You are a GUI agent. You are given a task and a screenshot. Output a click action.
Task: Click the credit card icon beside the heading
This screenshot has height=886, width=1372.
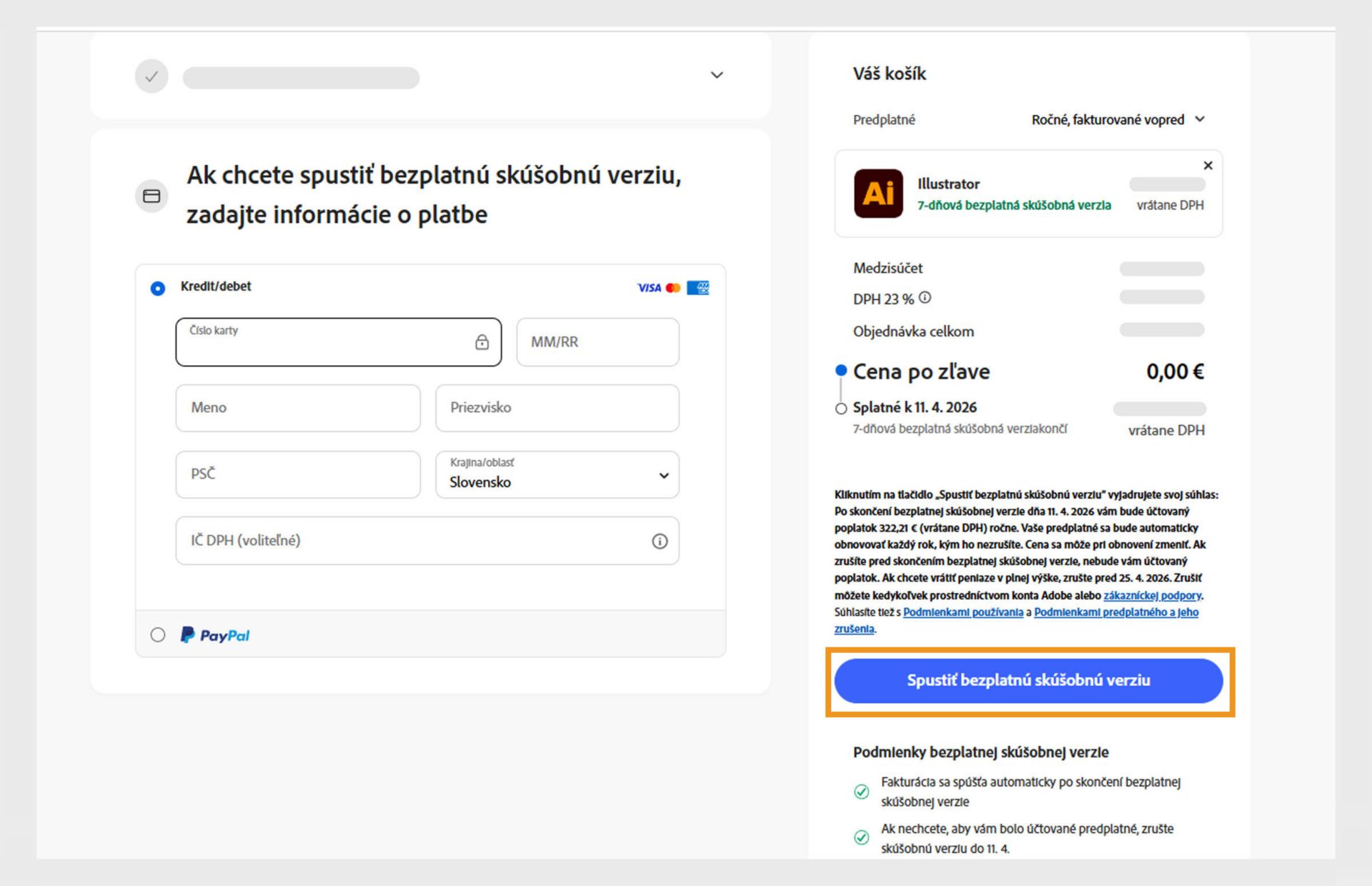(x=151, y=195)
